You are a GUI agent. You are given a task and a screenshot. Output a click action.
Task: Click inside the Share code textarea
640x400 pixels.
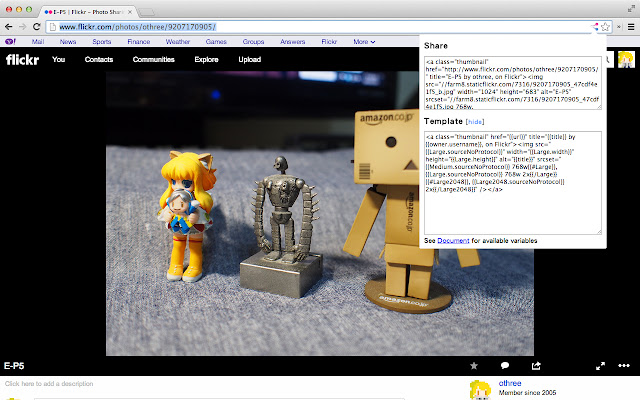pyautogui.click(x=513, y=83)
